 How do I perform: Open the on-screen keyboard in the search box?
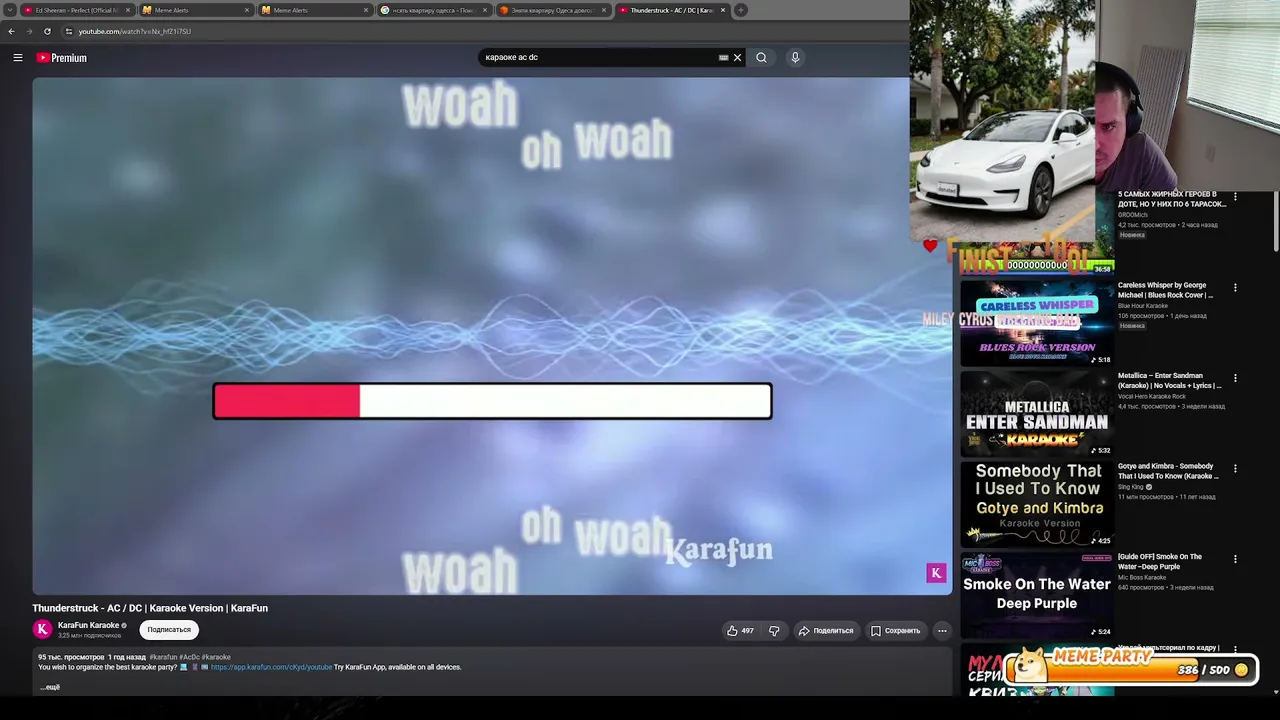tap(723, 58)
